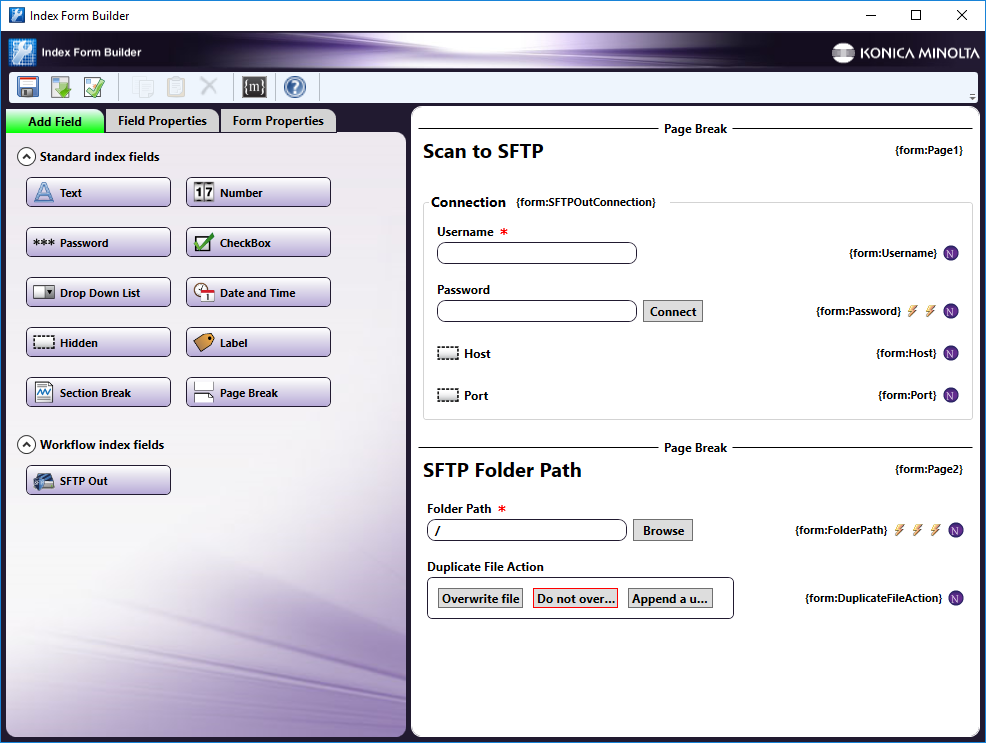Add a Password index field
Viewport: 986px width, 743px height.
[98, 243]
